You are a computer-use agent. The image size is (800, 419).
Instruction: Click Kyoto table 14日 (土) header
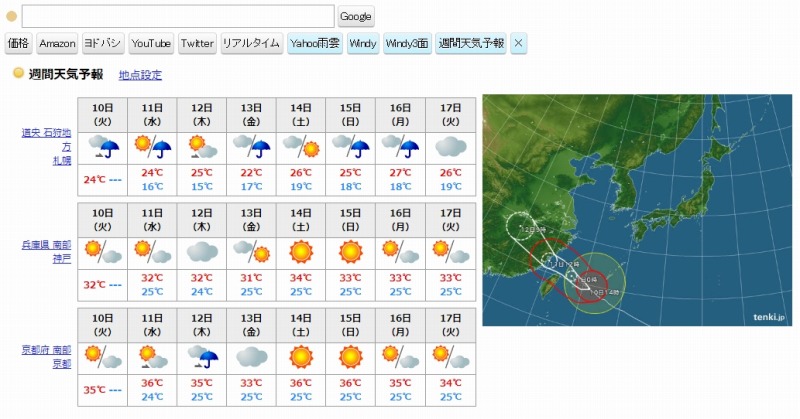pyautogui.click(x=301, y=325)
